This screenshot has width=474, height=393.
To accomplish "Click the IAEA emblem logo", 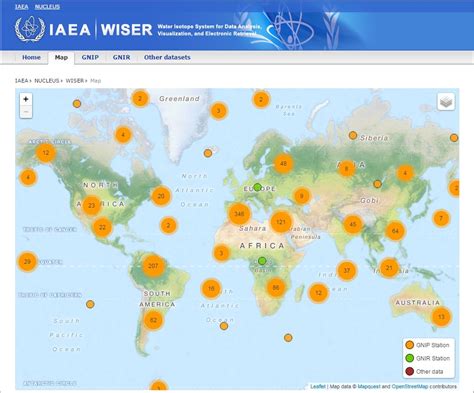I will [30, 29].
